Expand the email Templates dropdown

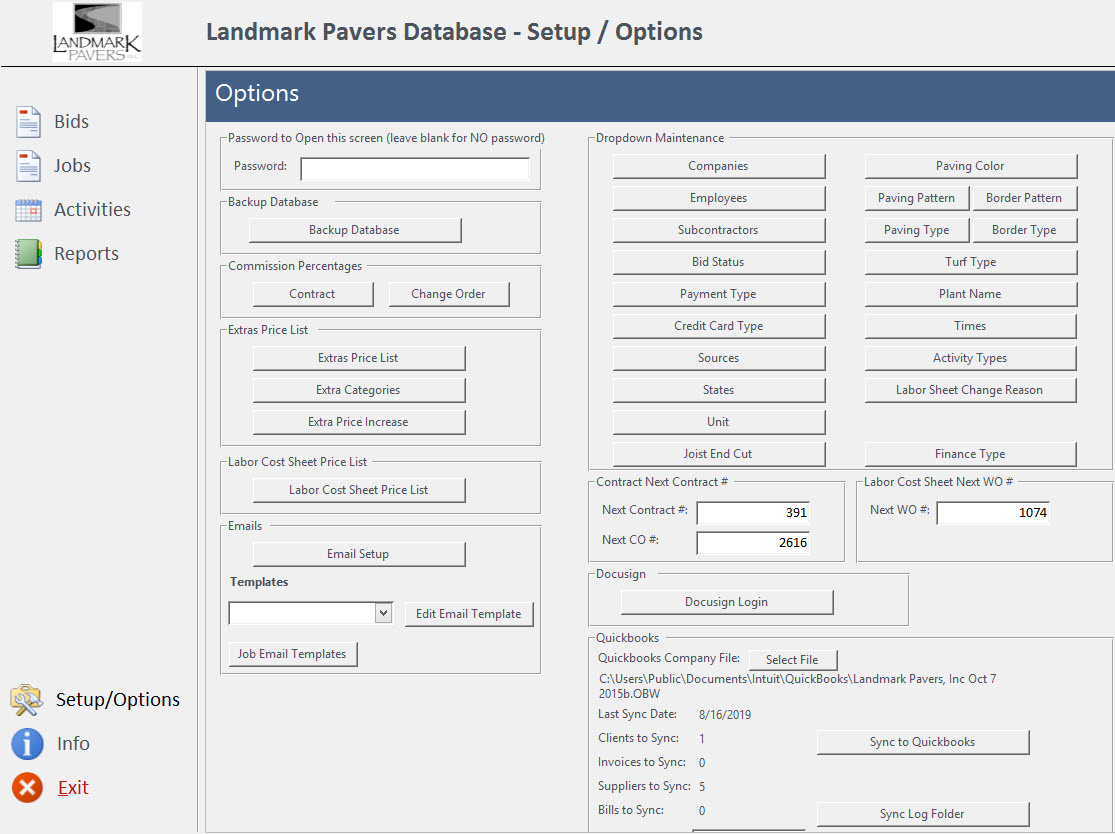pos(383,613)
